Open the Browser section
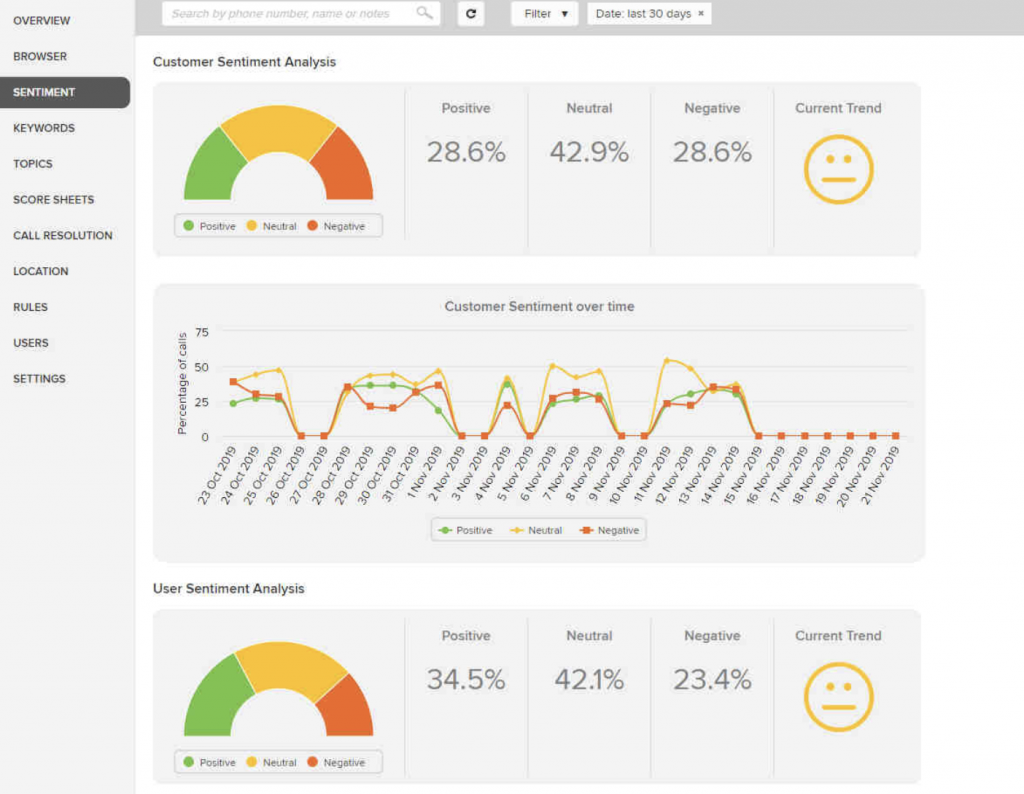The image size is (1024, 794). tap(40, 57)
